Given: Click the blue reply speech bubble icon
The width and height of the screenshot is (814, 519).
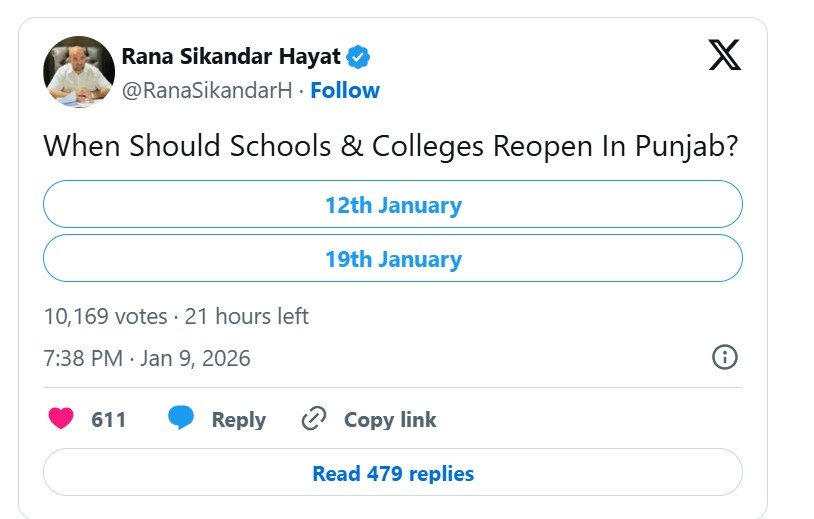Looking at the screenshot, I should 181,419.
